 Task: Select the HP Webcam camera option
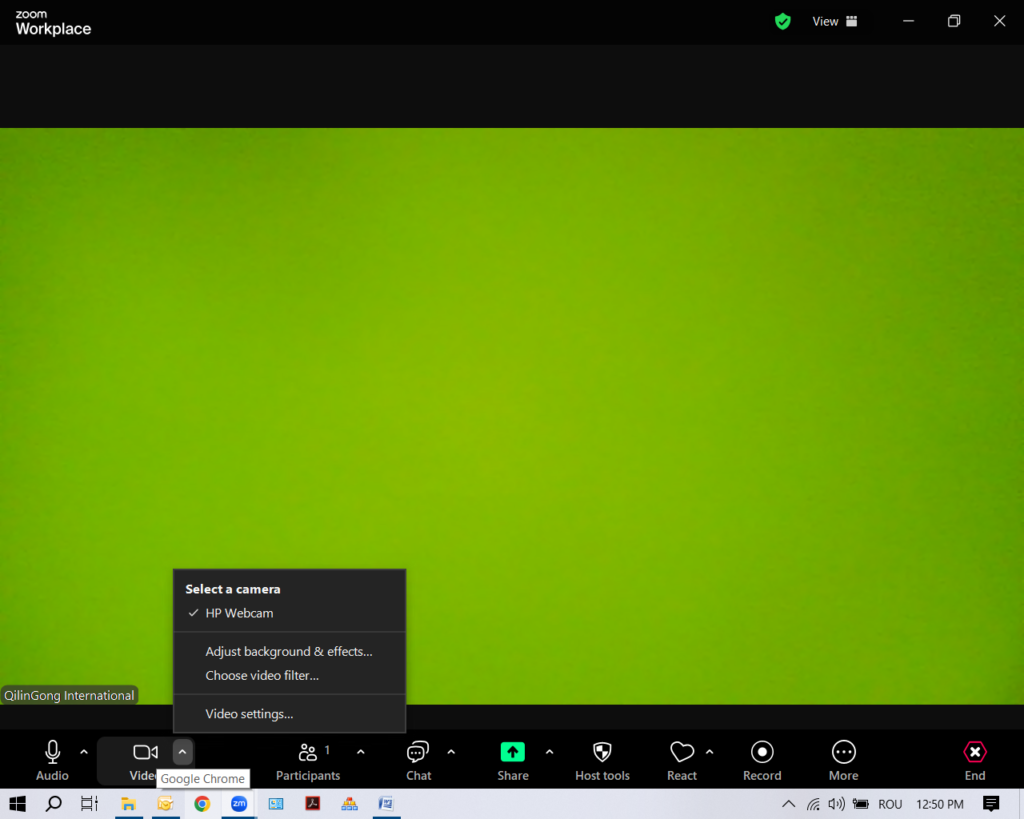tap(239, 613)
